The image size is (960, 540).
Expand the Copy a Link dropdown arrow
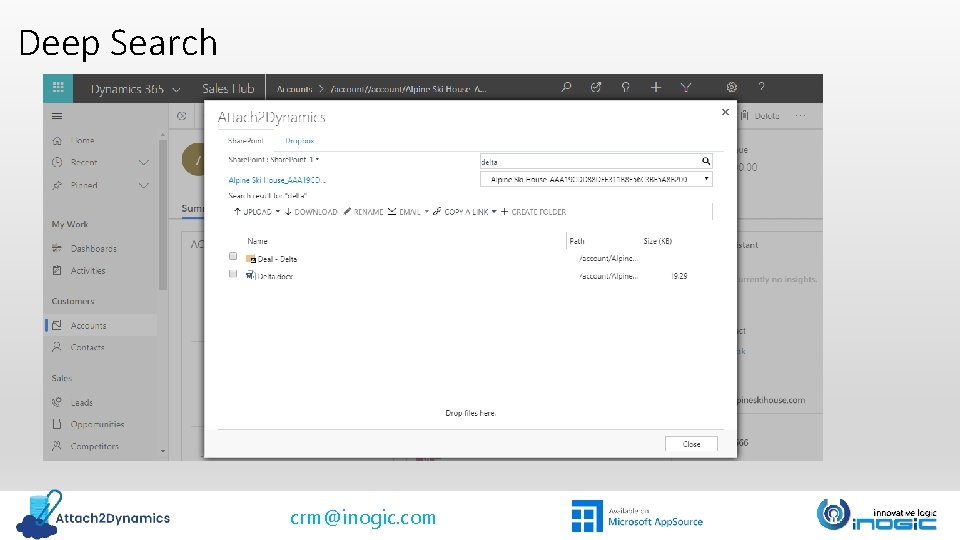494,212
